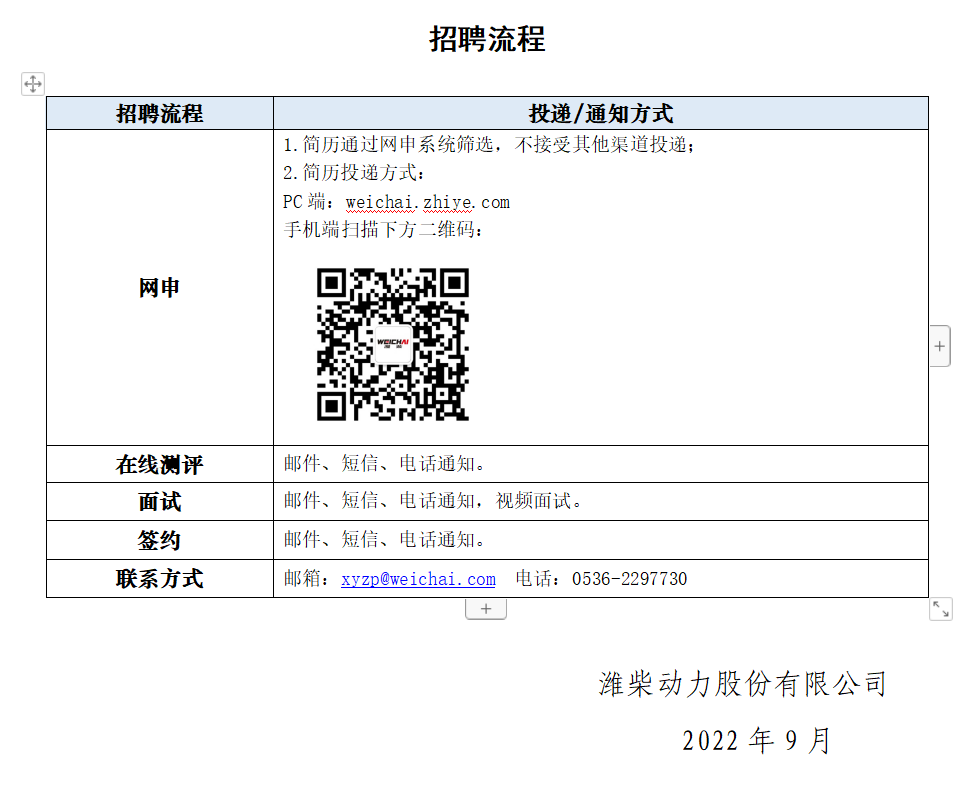Click the WEICHAI QR code image
962x795 pixels.
(393, 344)
